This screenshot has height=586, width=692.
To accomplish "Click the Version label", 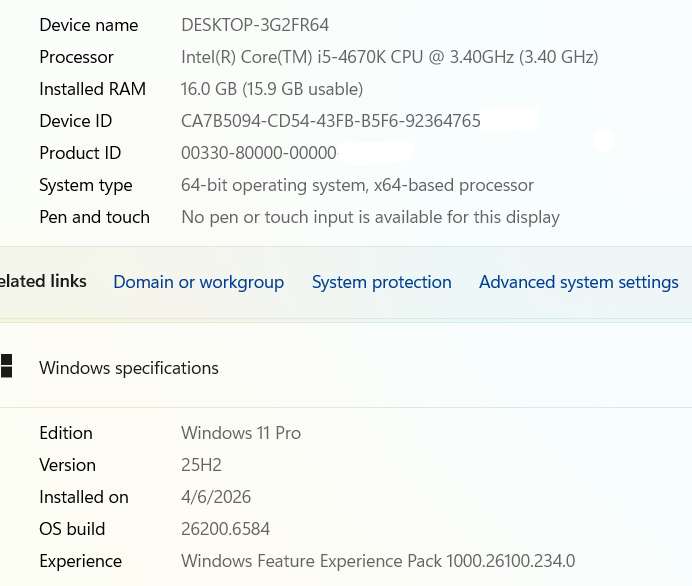I will tap(67, 465).
